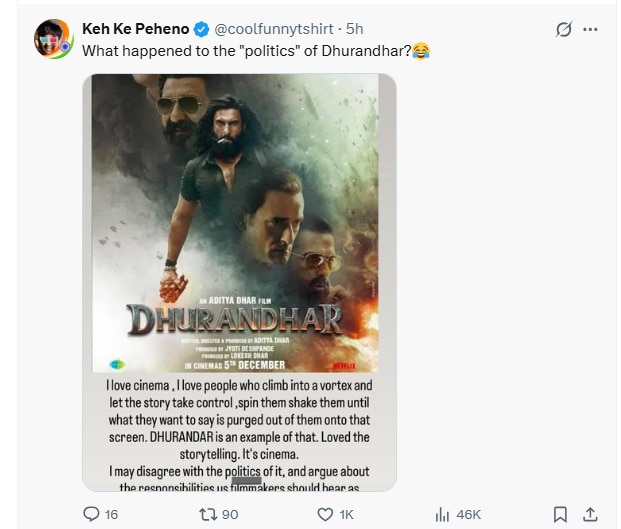This screenshot has width=621, height=529.
Task: Click the 1K likes count
Action: (347, 514)
